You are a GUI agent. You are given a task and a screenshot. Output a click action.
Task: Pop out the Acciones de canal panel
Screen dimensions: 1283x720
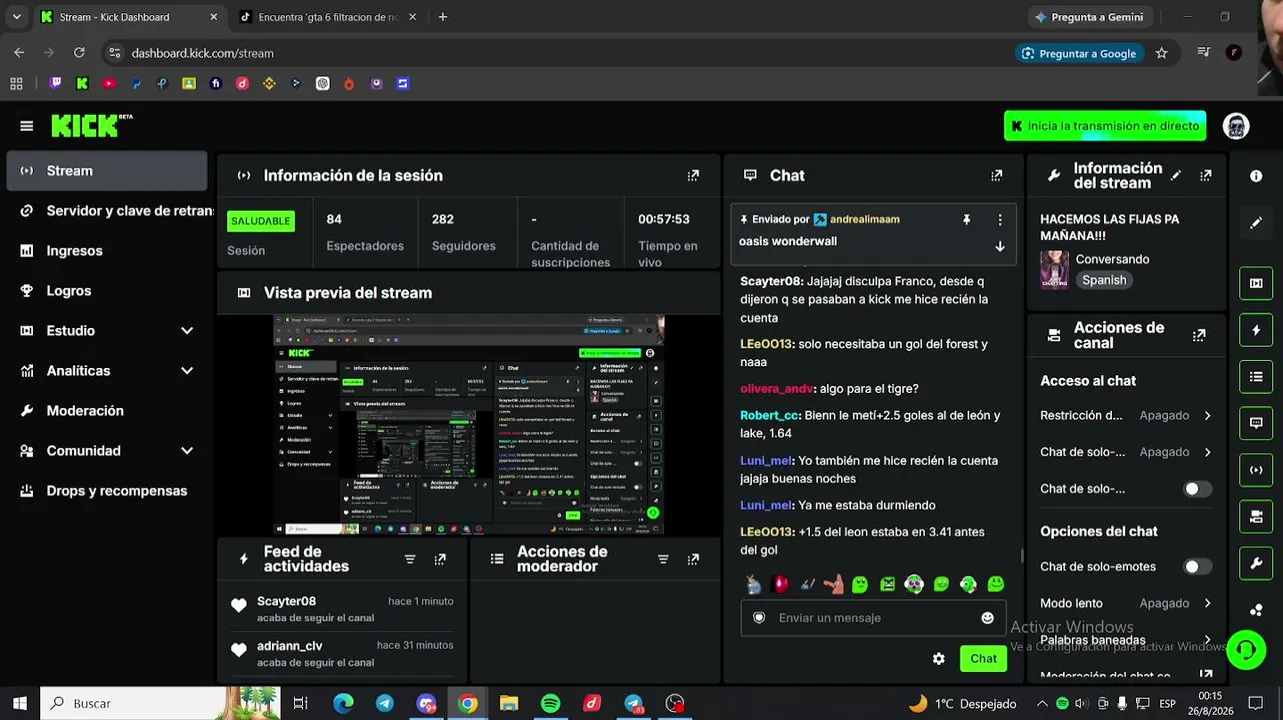[x=1199, y=335]
